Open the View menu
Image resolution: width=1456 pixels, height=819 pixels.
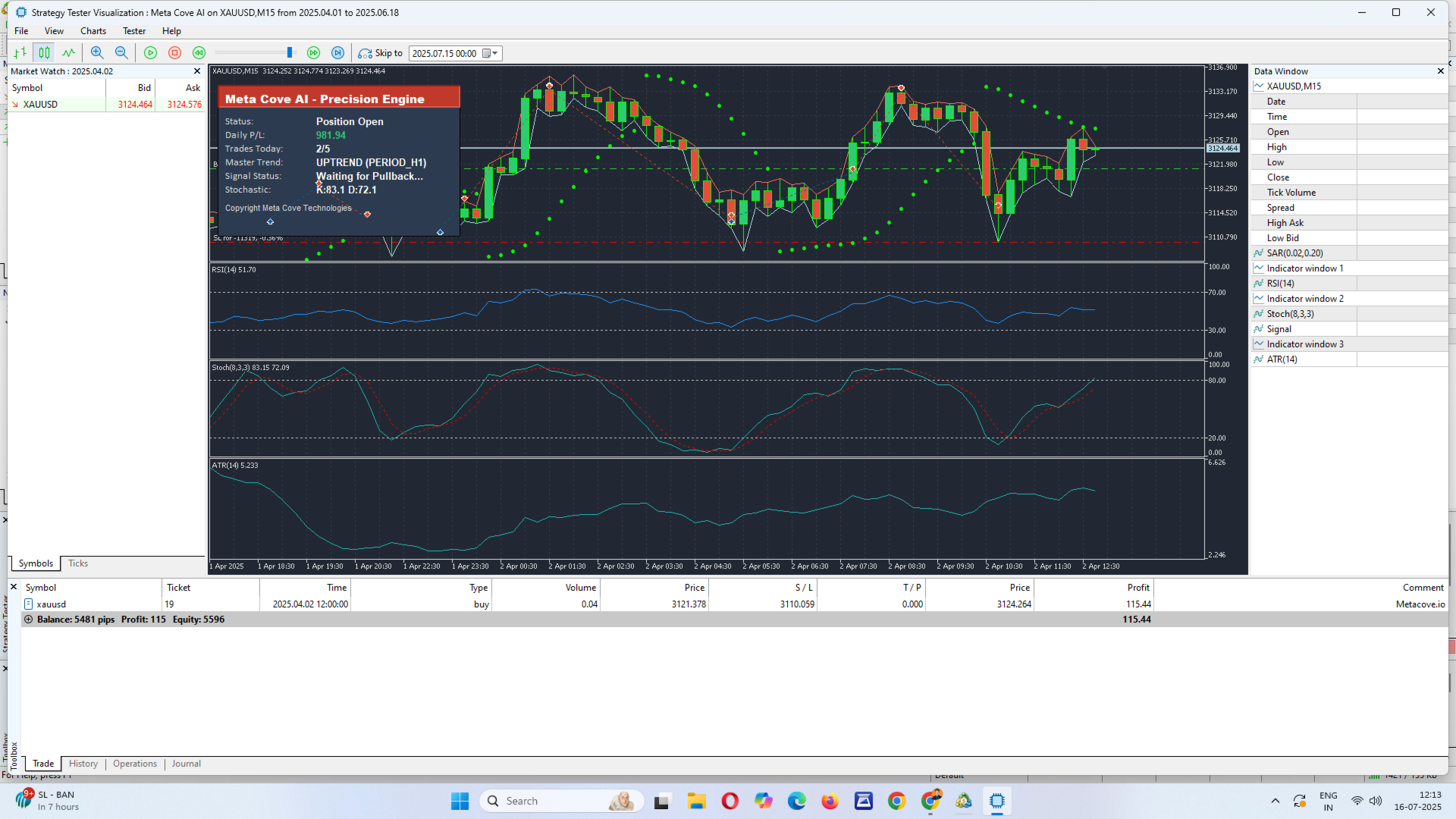54,31
